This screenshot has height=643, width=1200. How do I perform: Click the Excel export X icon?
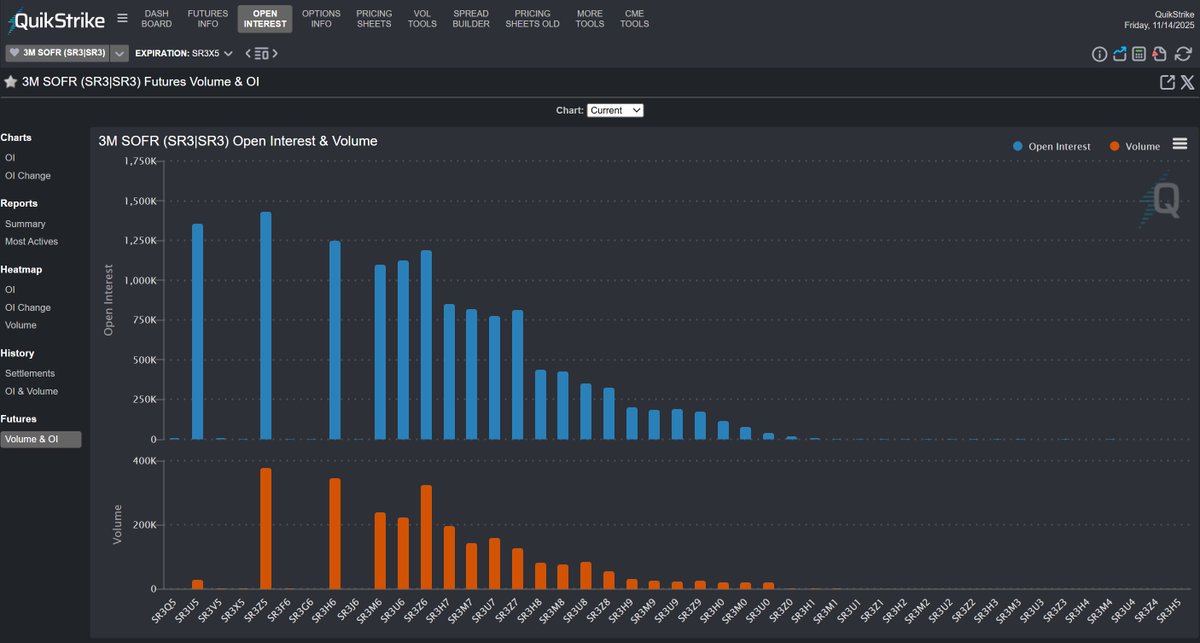[1187, 82]
